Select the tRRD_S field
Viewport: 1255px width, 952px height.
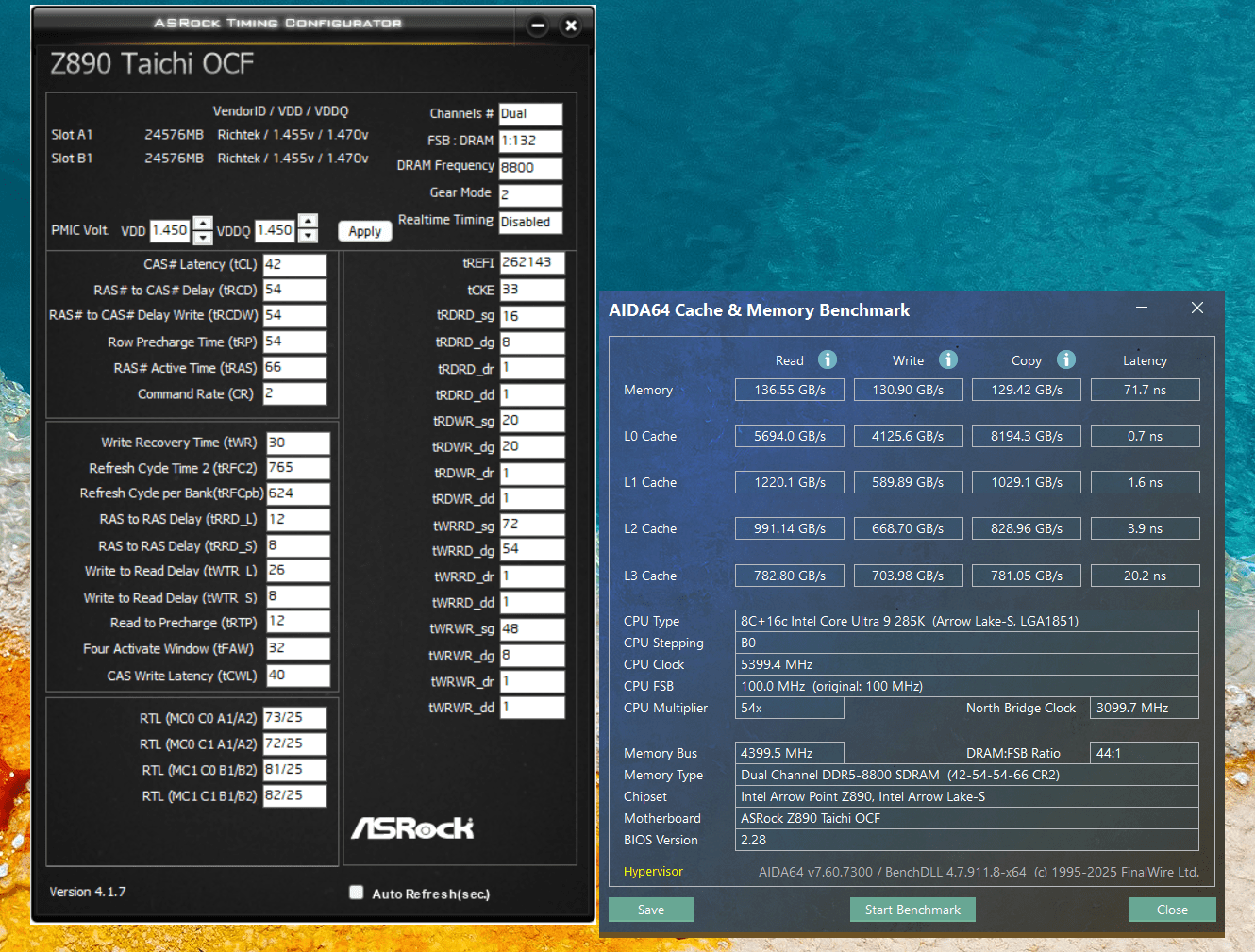(x=298, y=546)
